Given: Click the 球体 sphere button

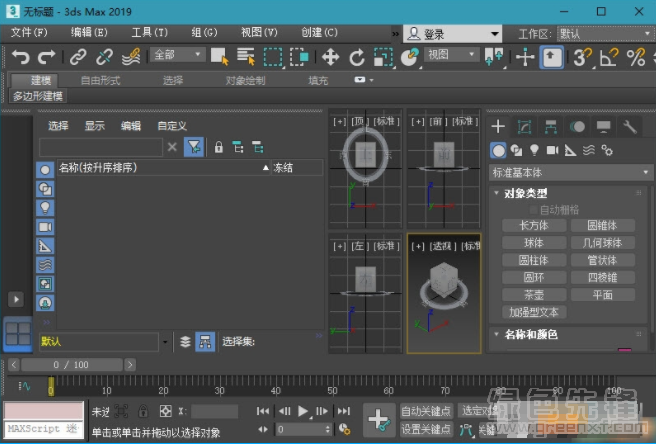Looking at the screenshot, I should (534, 243).
